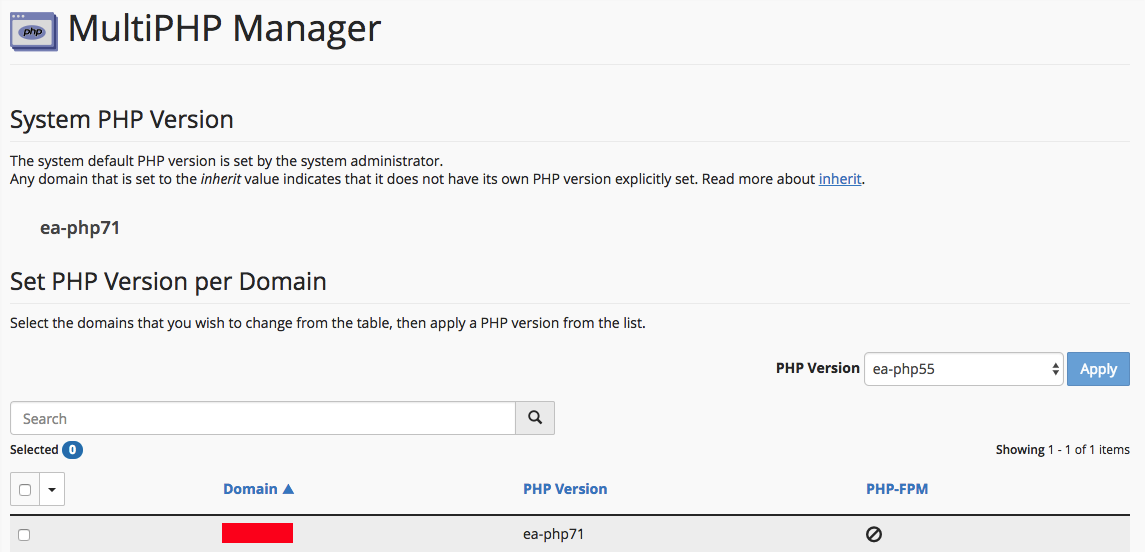Click into the domain Search field
Image resolution: width=1145 pixels, height=552 pixels.
263,418
